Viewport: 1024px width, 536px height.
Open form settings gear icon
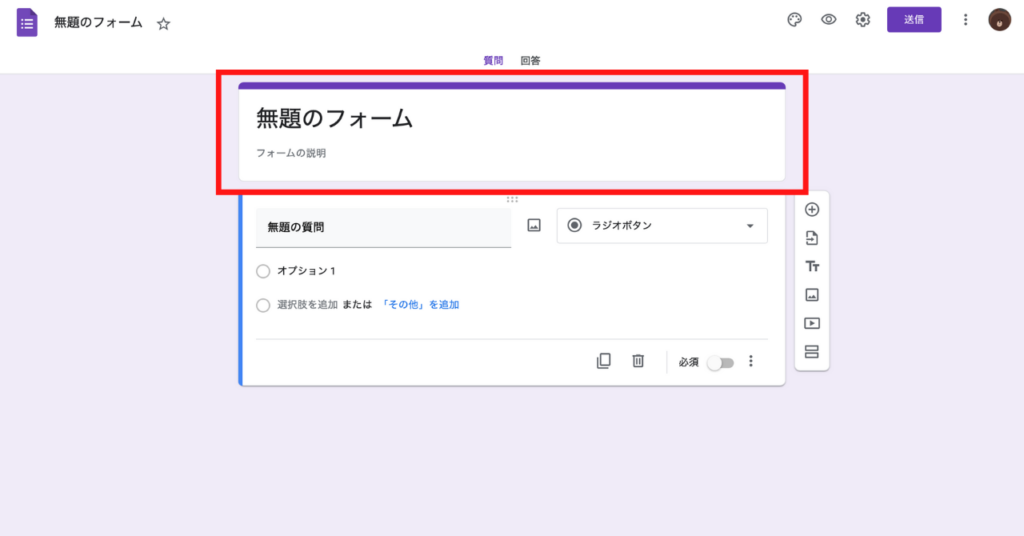click(x=863, y=20)
